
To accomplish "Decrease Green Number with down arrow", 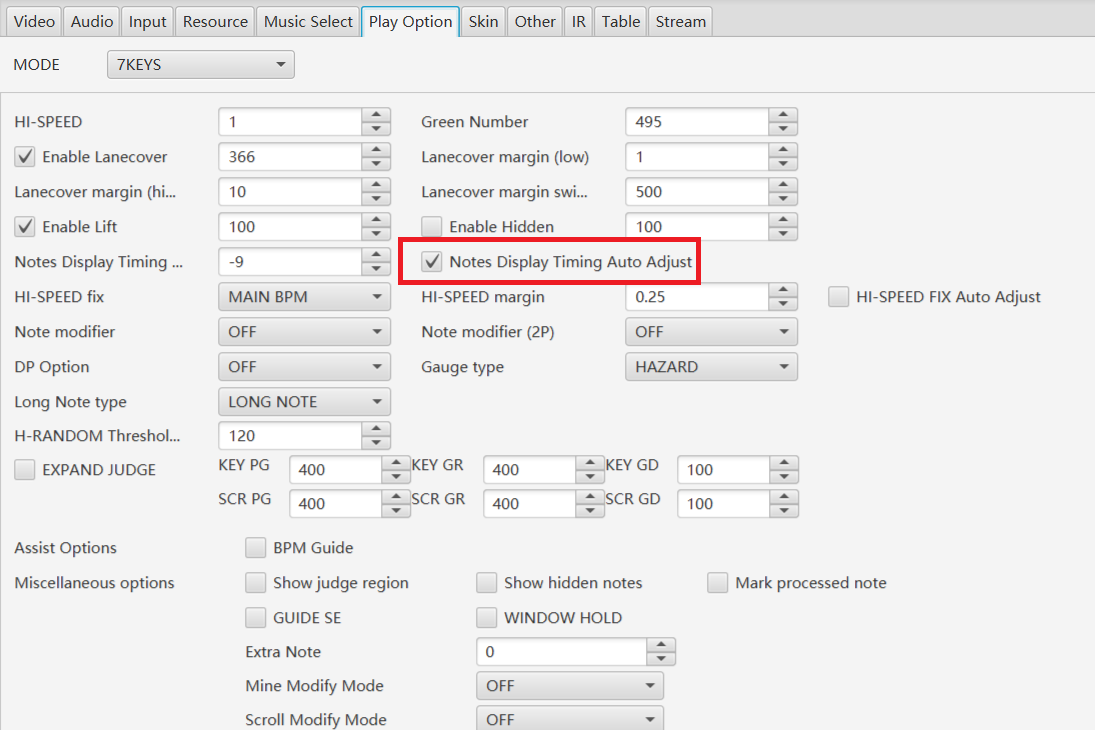I will (x=783, y=129).
